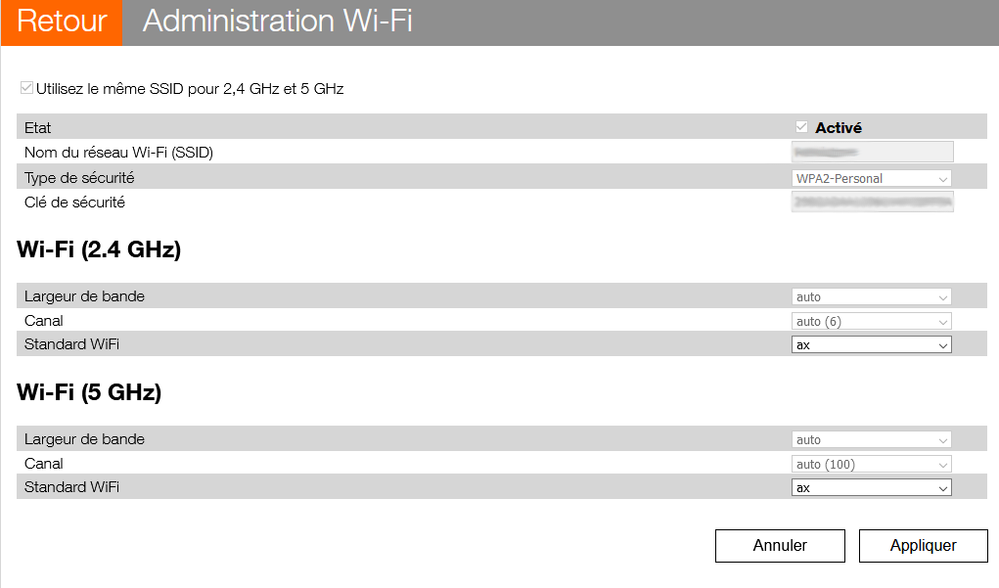Image resolution: width=999 pixels, height=588 pixels.
Task: Click the Standard WiFi label in the 5 GHz table
Action: coord(71,487)
